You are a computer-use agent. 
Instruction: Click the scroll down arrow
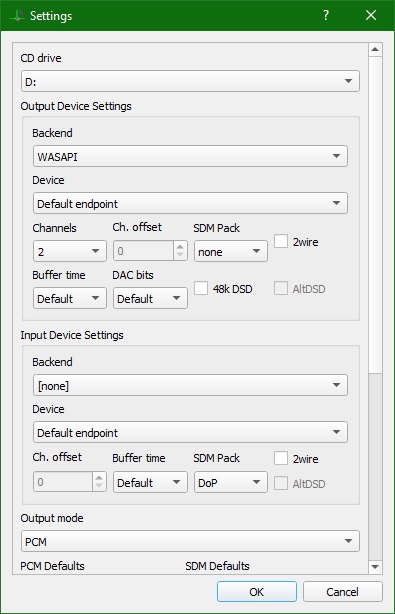(375, 567)
